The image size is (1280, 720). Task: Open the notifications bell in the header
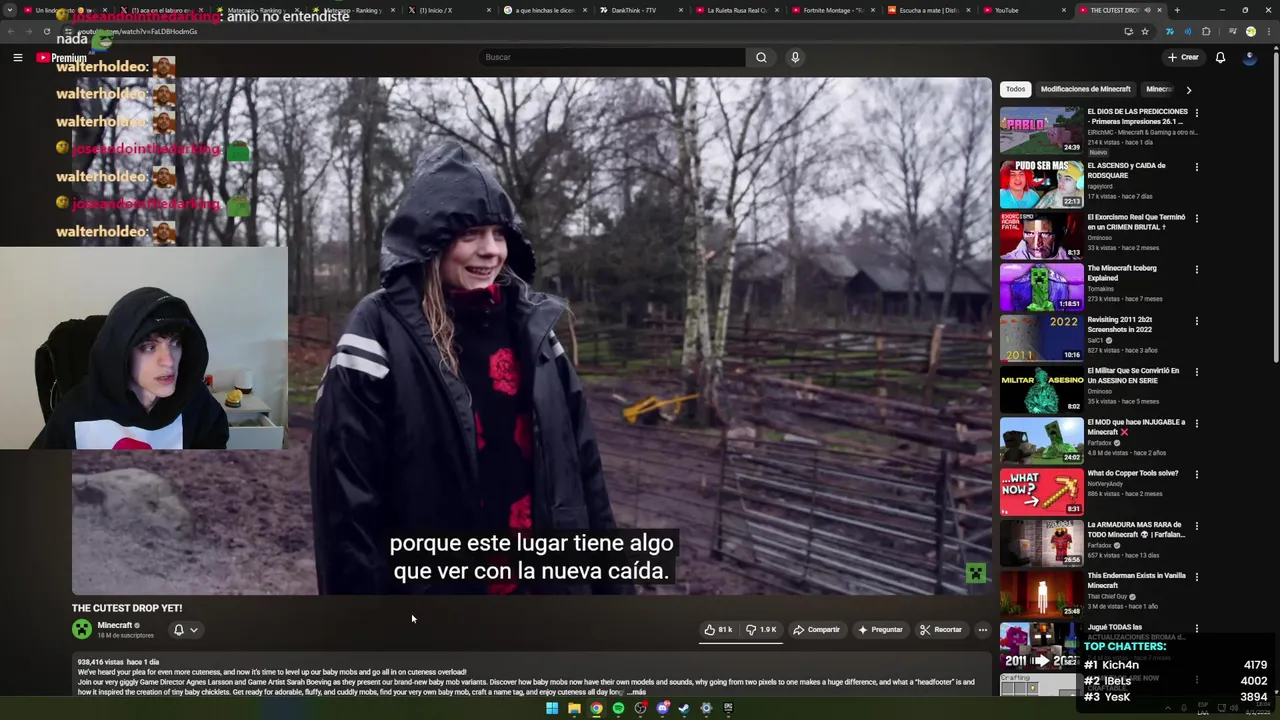(x=1220, y=57)
